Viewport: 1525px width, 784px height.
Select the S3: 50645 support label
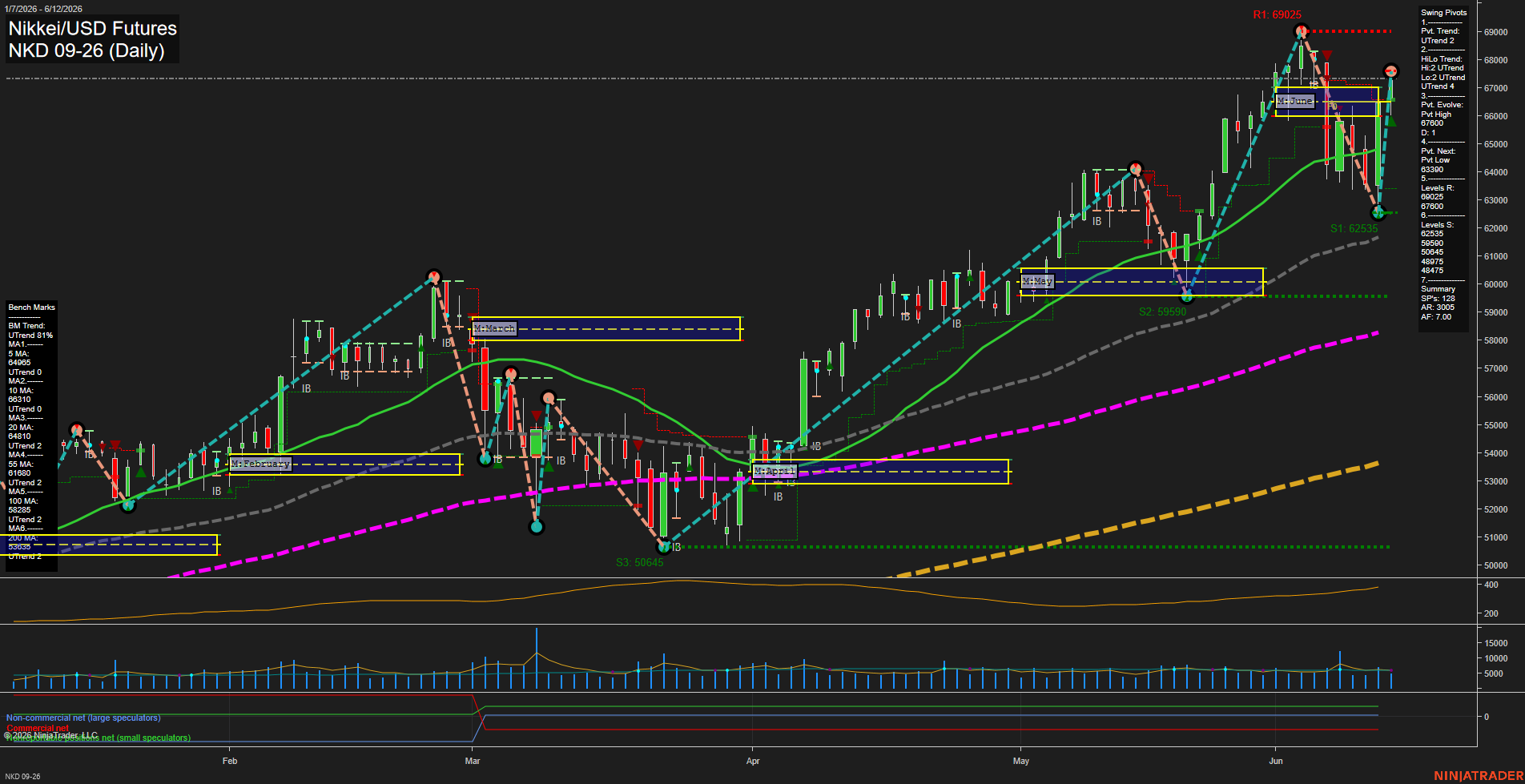639,562
